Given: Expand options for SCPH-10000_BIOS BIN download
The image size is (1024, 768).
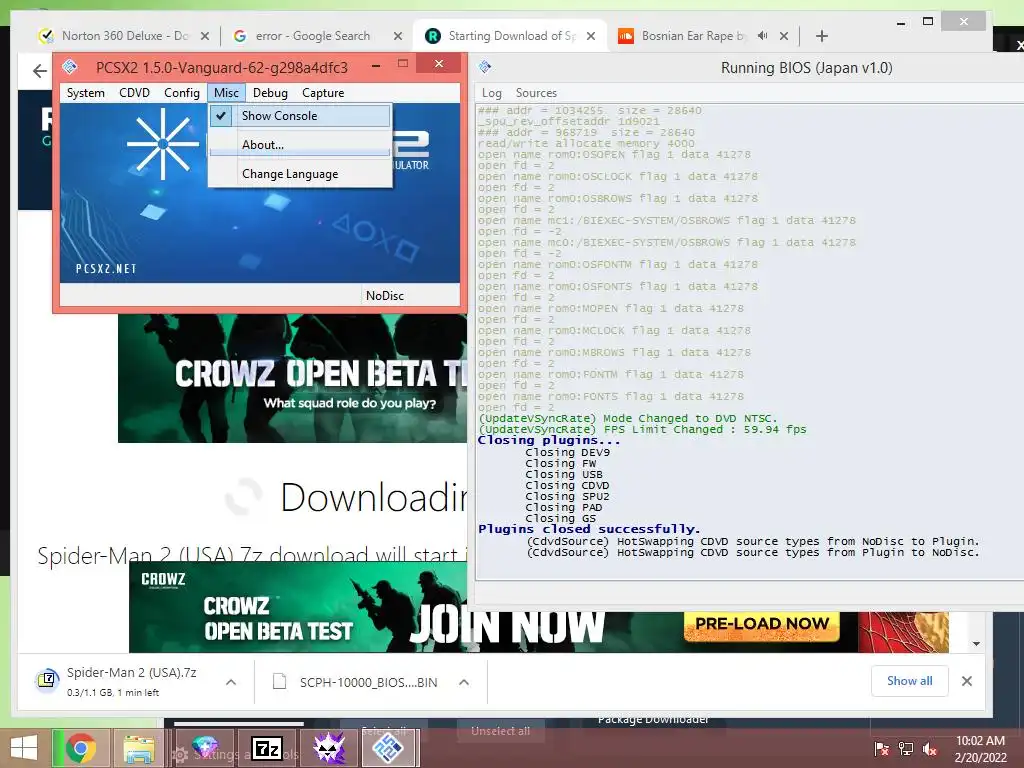Looking at the screenshot, I should 464,682.
